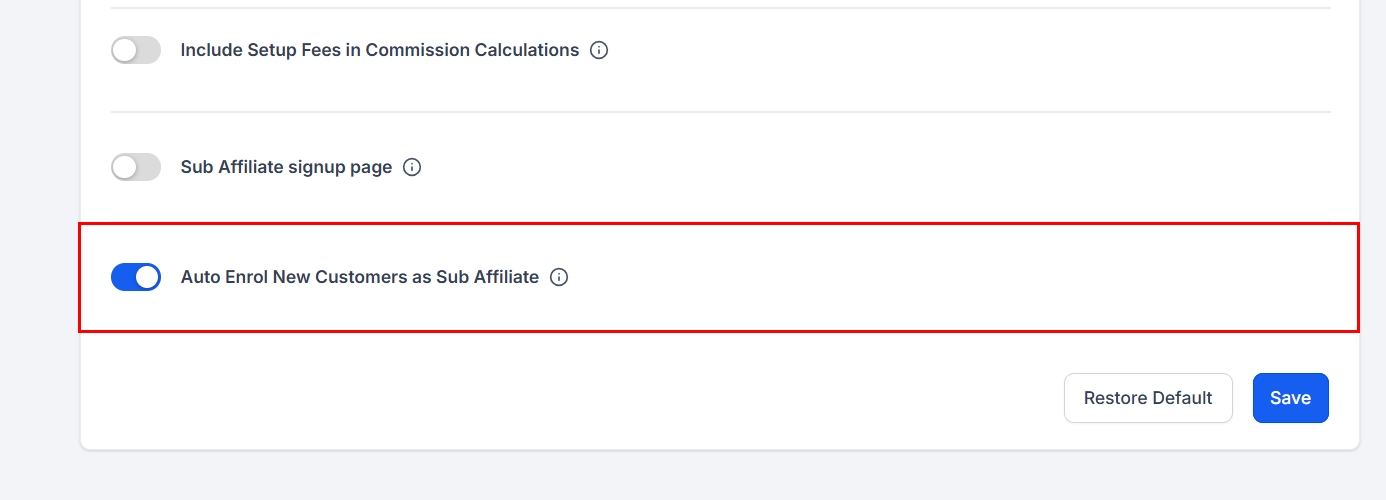Image resolution: width=1386 pixels, height=500 pixels.
Task: Click the divider line above Sub Affiliate signup page
Action: [720, 112]
